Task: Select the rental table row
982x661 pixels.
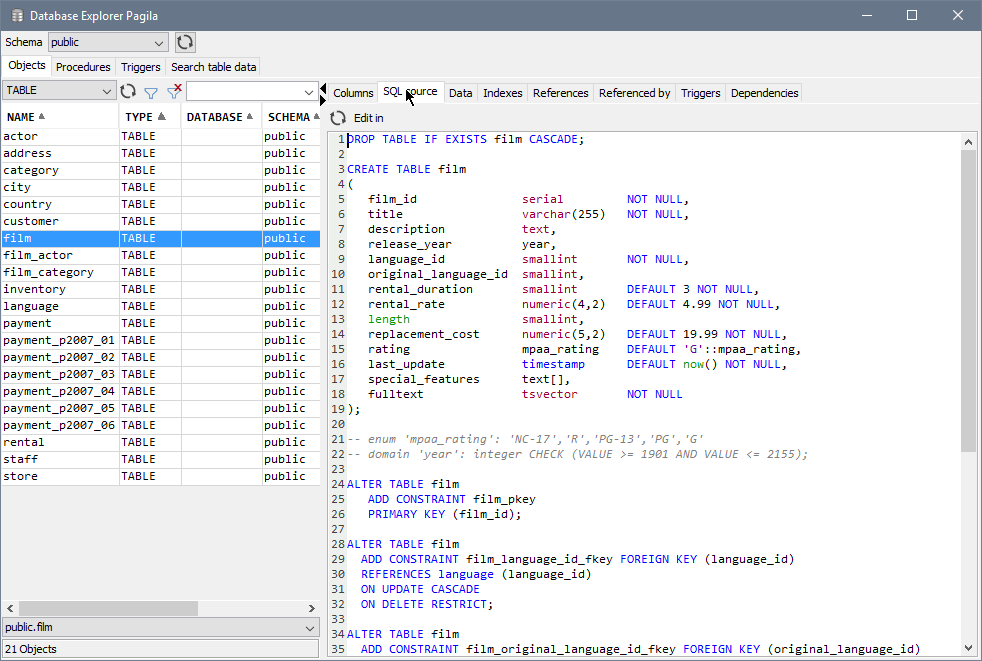Action: (x=161, y=442)
